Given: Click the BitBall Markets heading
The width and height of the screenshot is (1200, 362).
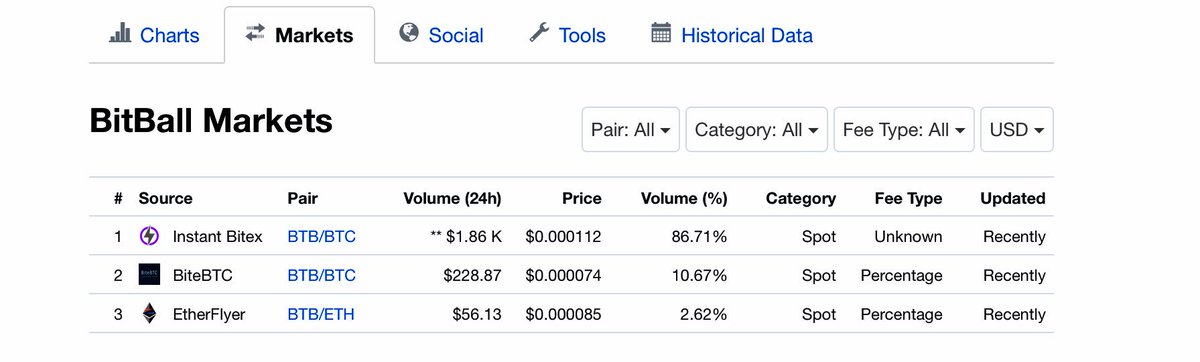Looking at the screenshot, I should pos(211,122).
